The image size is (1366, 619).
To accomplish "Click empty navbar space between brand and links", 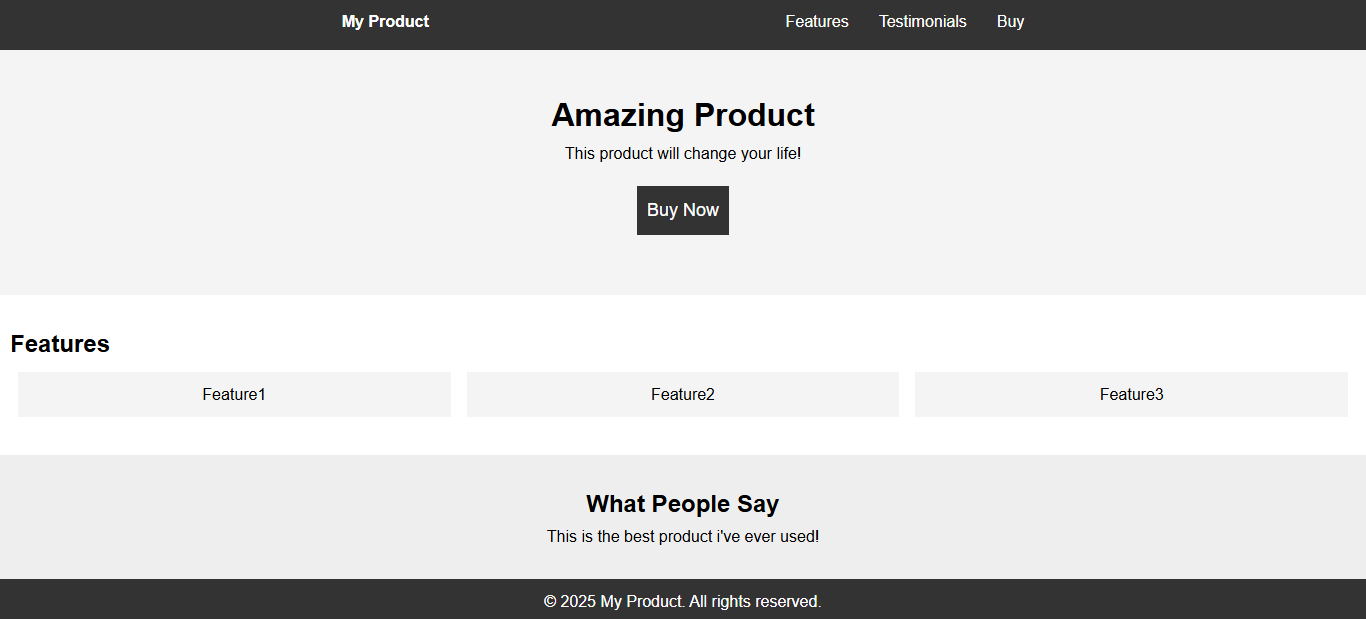I will click(x=600, y=22).
